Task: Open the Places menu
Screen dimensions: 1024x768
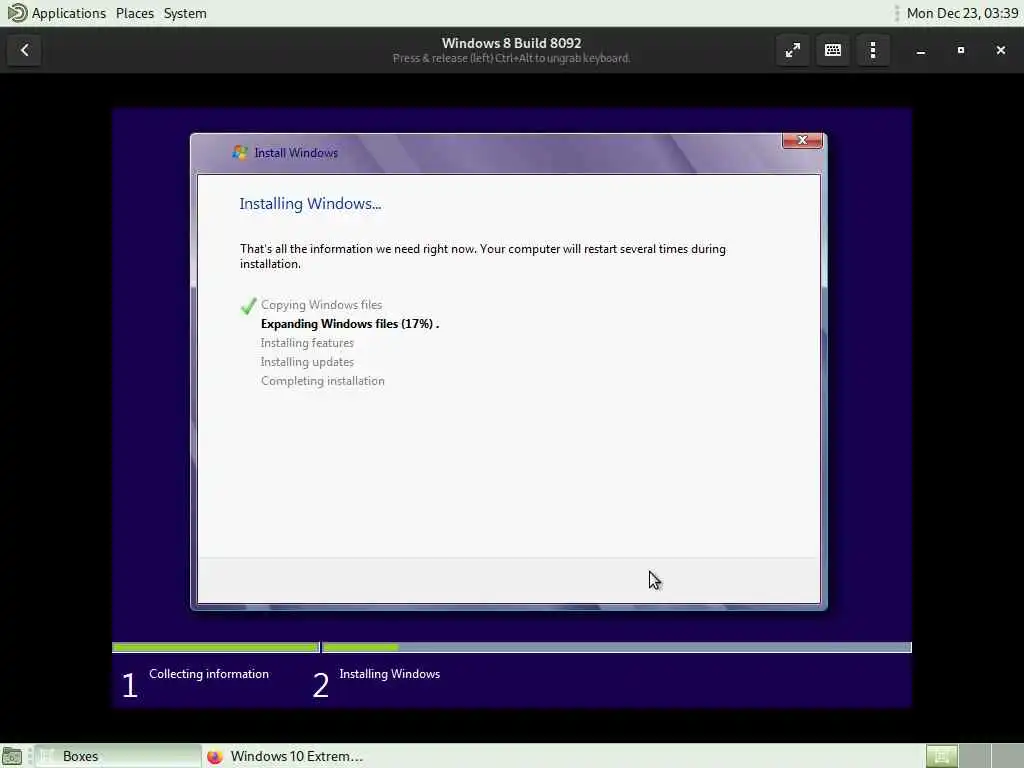Action: 135,13
